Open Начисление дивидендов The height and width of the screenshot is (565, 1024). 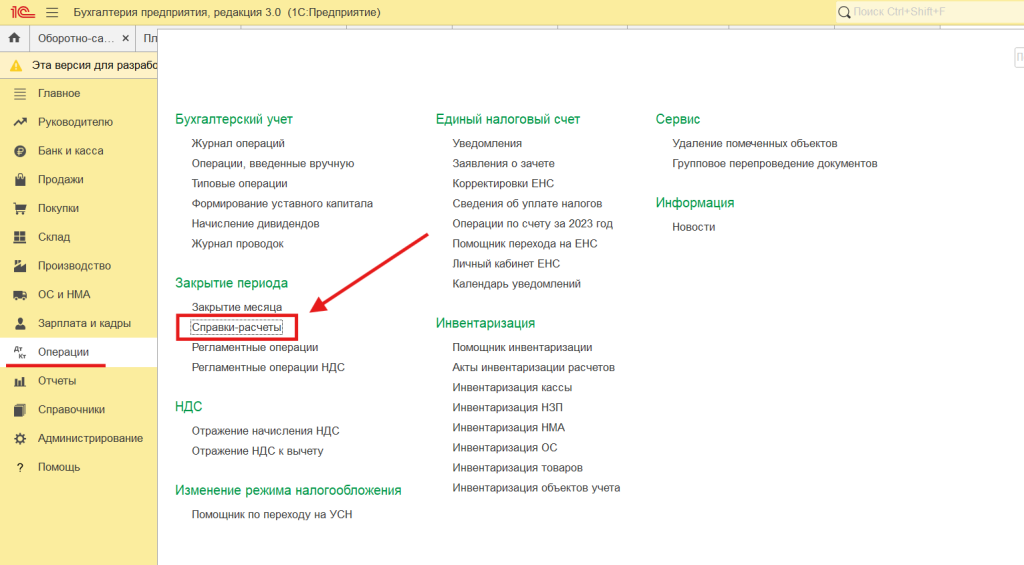pyautogui.click(x=255, y=223)
